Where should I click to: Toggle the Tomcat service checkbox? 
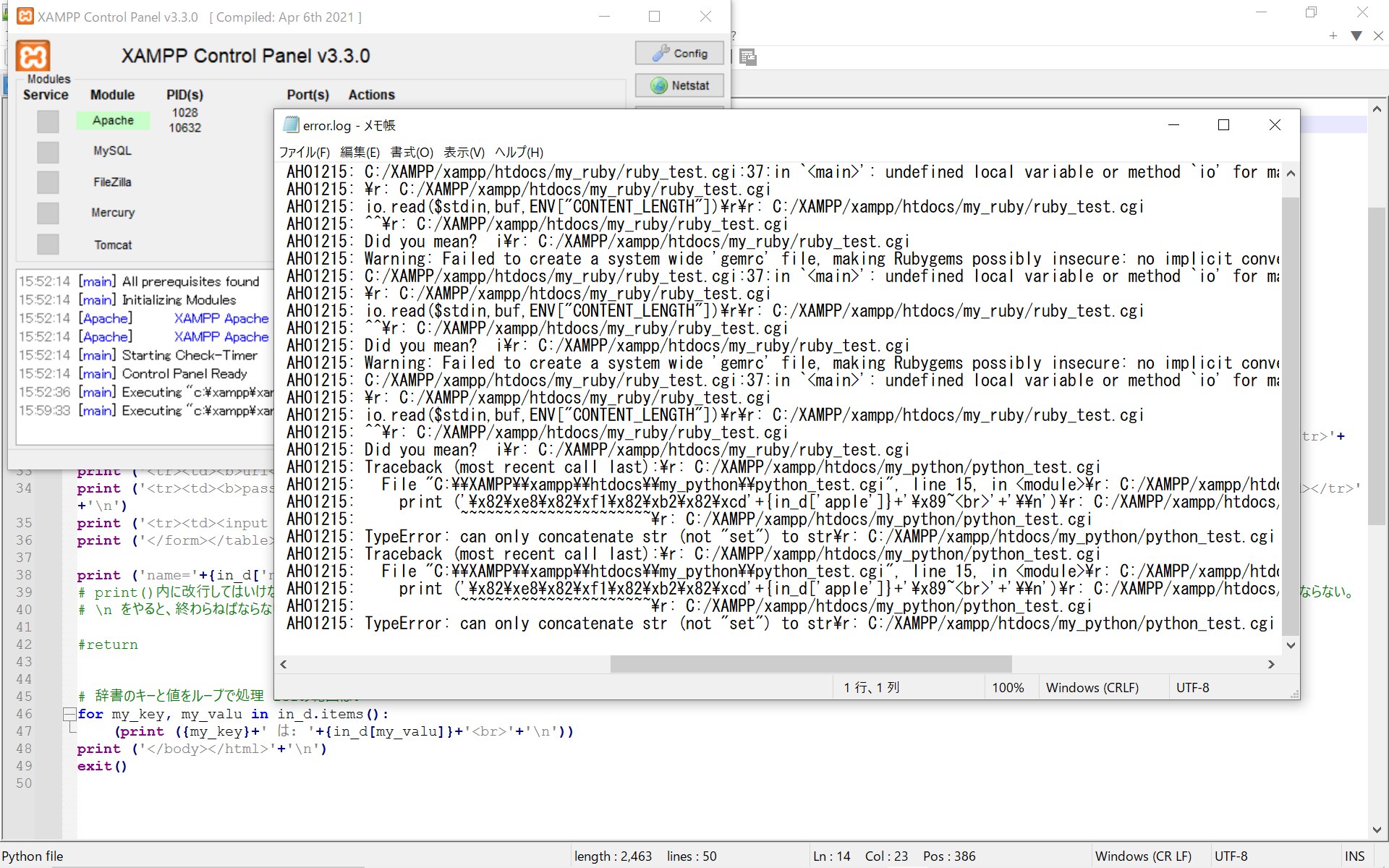48,244
